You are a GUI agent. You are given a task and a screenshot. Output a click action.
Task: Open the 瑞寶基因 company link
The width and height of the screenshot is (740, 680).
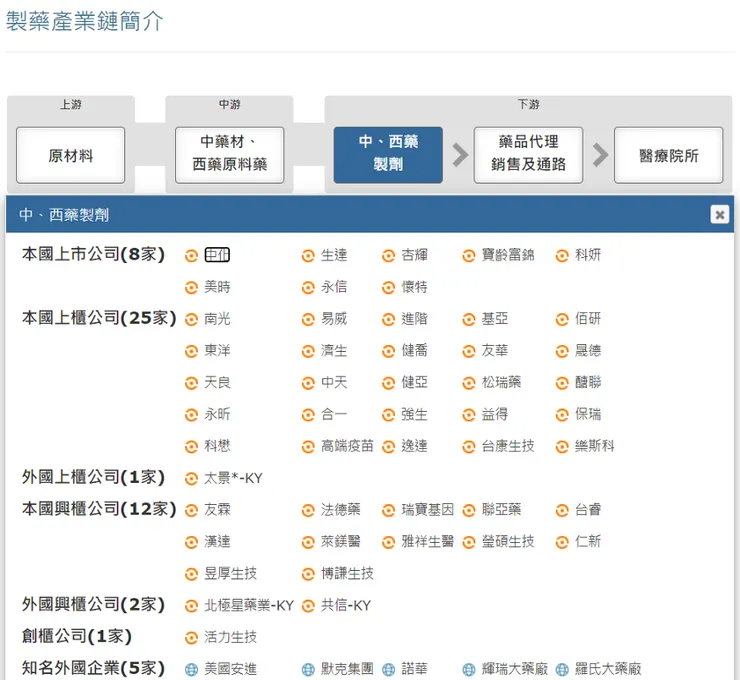click(428, 510)
